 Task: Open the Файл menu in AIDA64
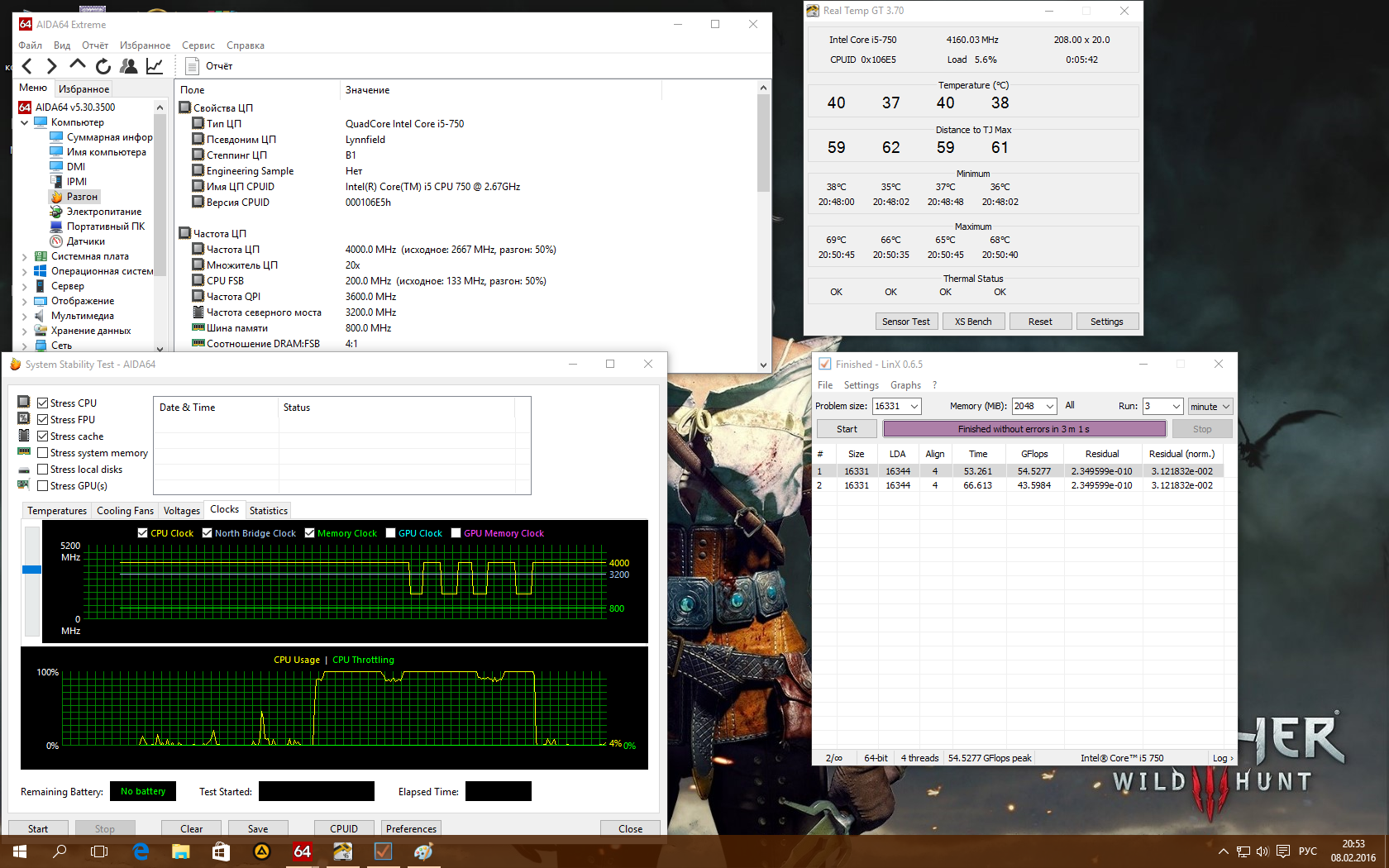31,45
